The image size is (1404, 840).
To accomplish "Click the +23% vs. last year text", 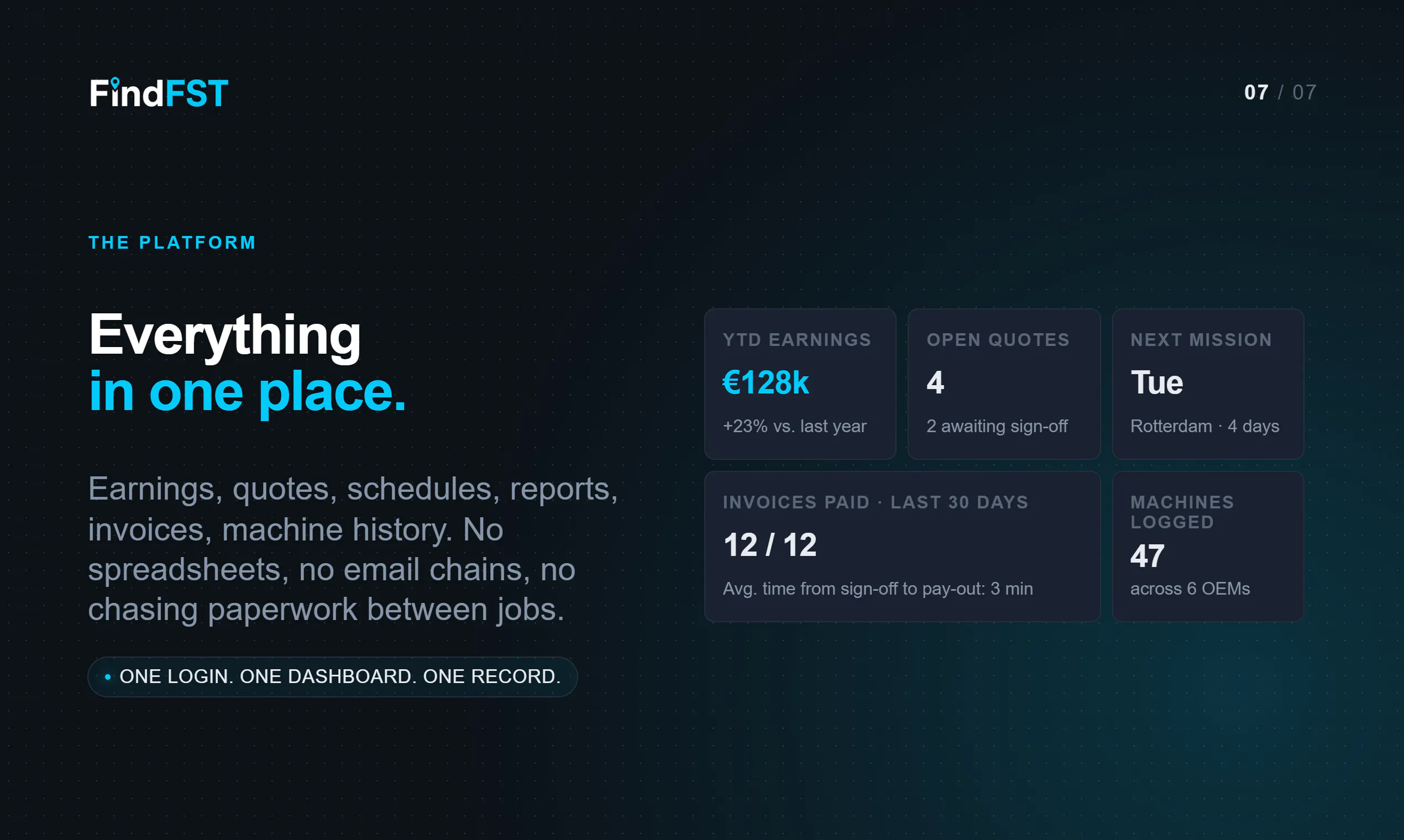I will pyautogui.click(x=795, y=426).
